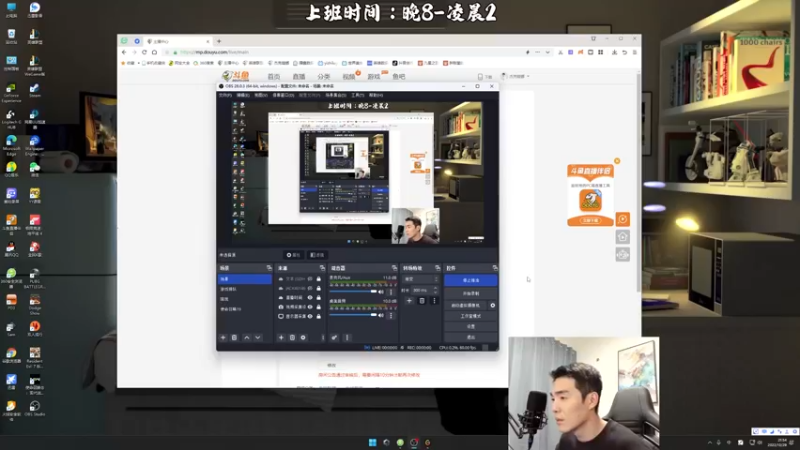Image resolution: width=800 pixels, height=450 pixels.
Task: Open the scene transition type dropdown
Action: [x=420, y=279]
